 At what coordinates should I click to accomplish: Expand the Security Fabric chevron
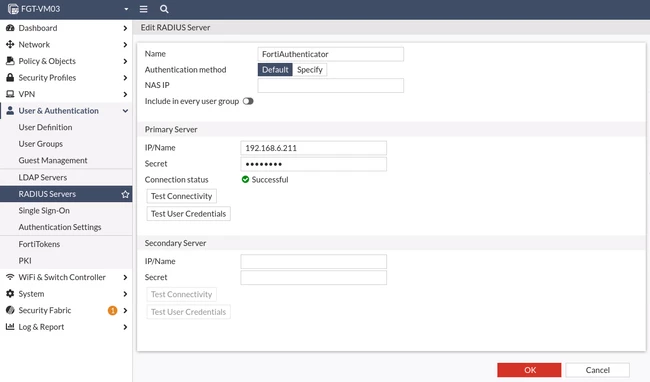tap(125, 310)
